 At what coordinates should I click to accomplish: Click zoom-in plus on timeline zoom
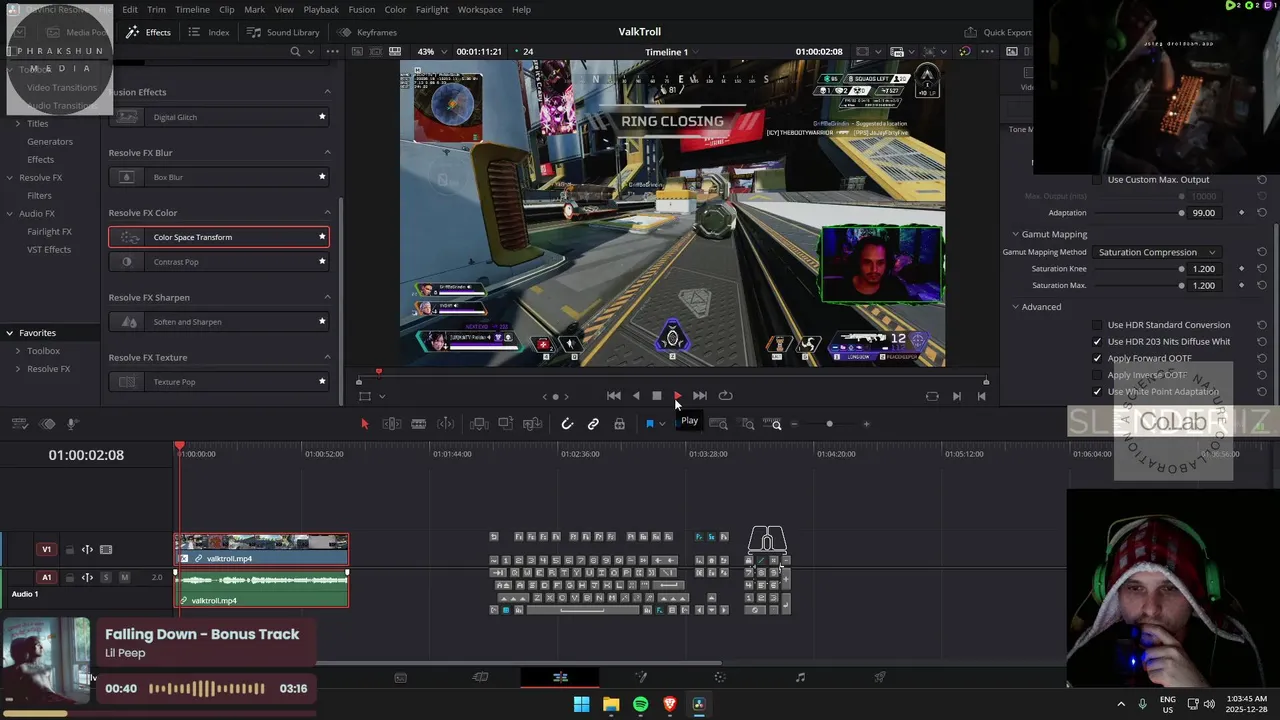tap(866, 424)
